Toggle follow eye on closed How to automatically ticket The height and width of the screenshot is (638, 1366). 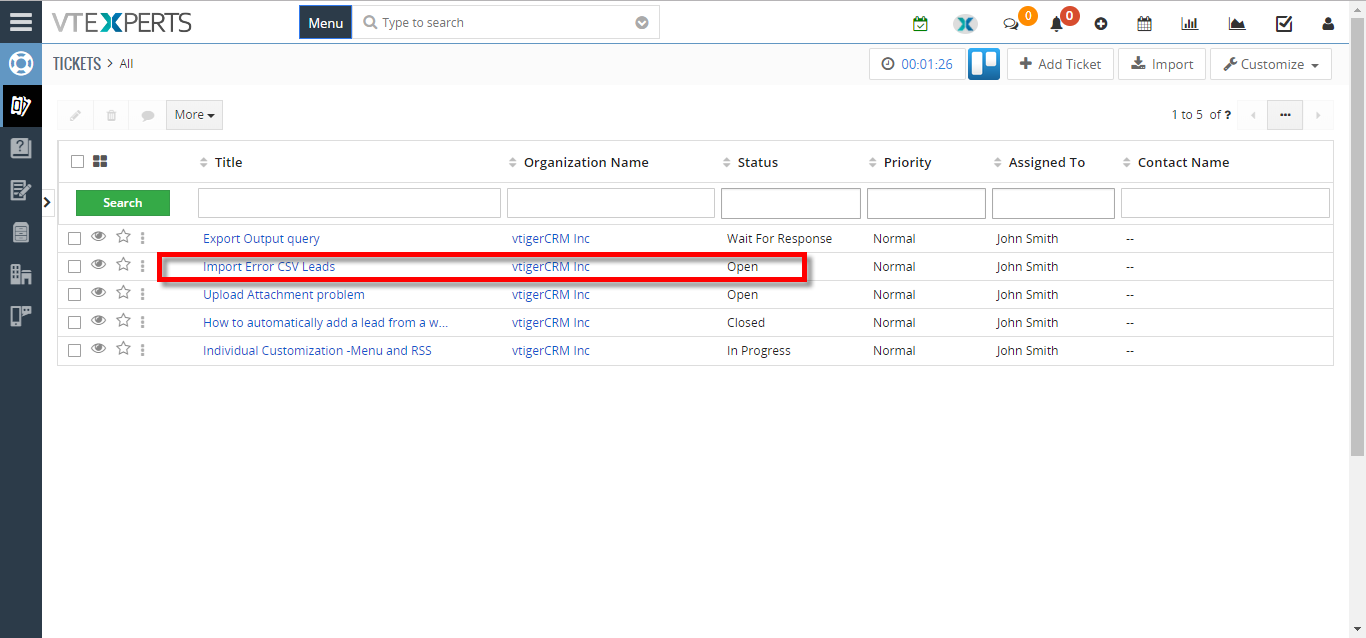point(98,321)
